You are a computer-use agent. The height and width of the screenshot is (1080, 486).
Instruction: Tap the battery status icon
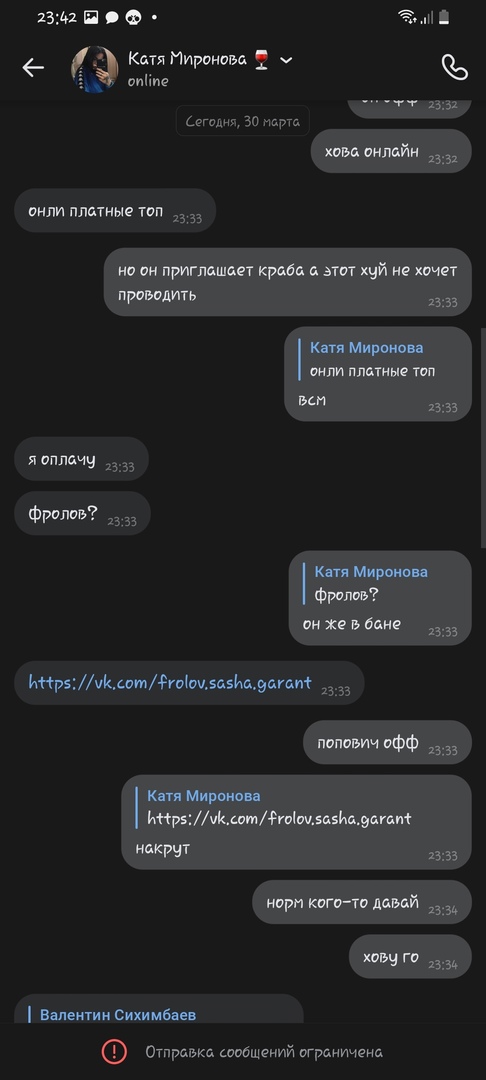point(444,17)
